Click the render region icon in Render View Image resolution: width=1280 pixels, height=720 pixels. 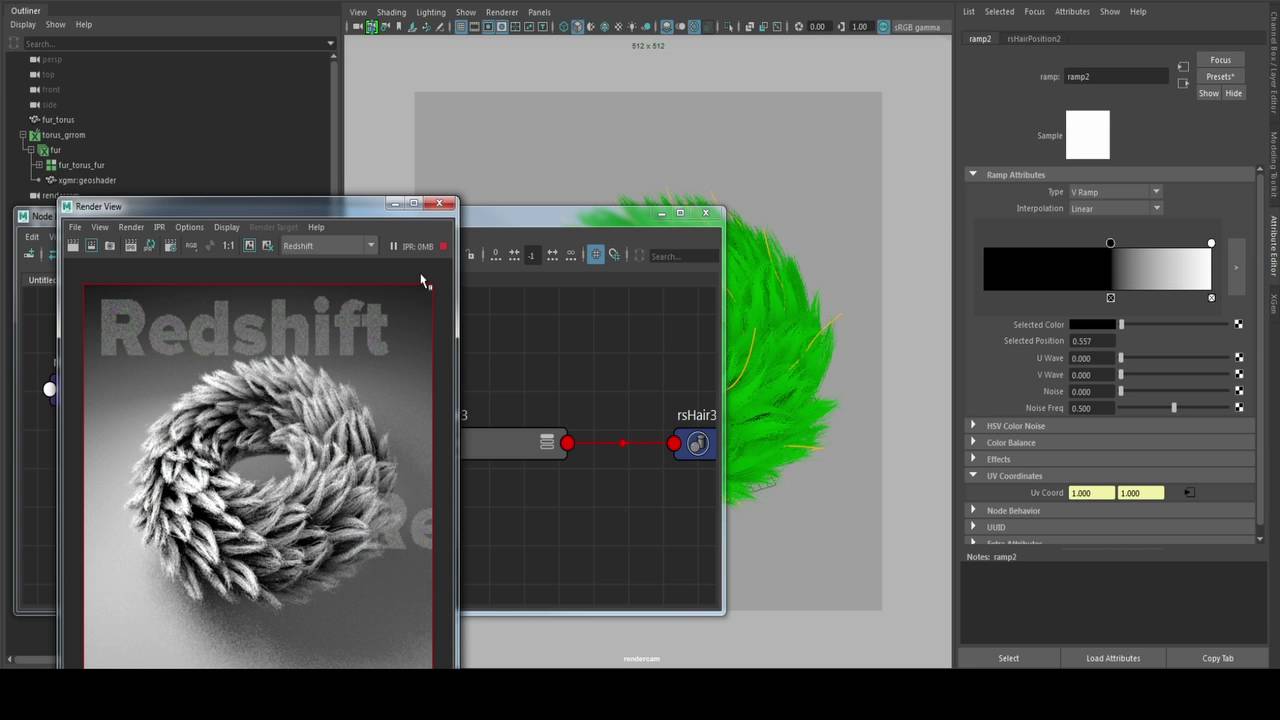pos(91,246)
